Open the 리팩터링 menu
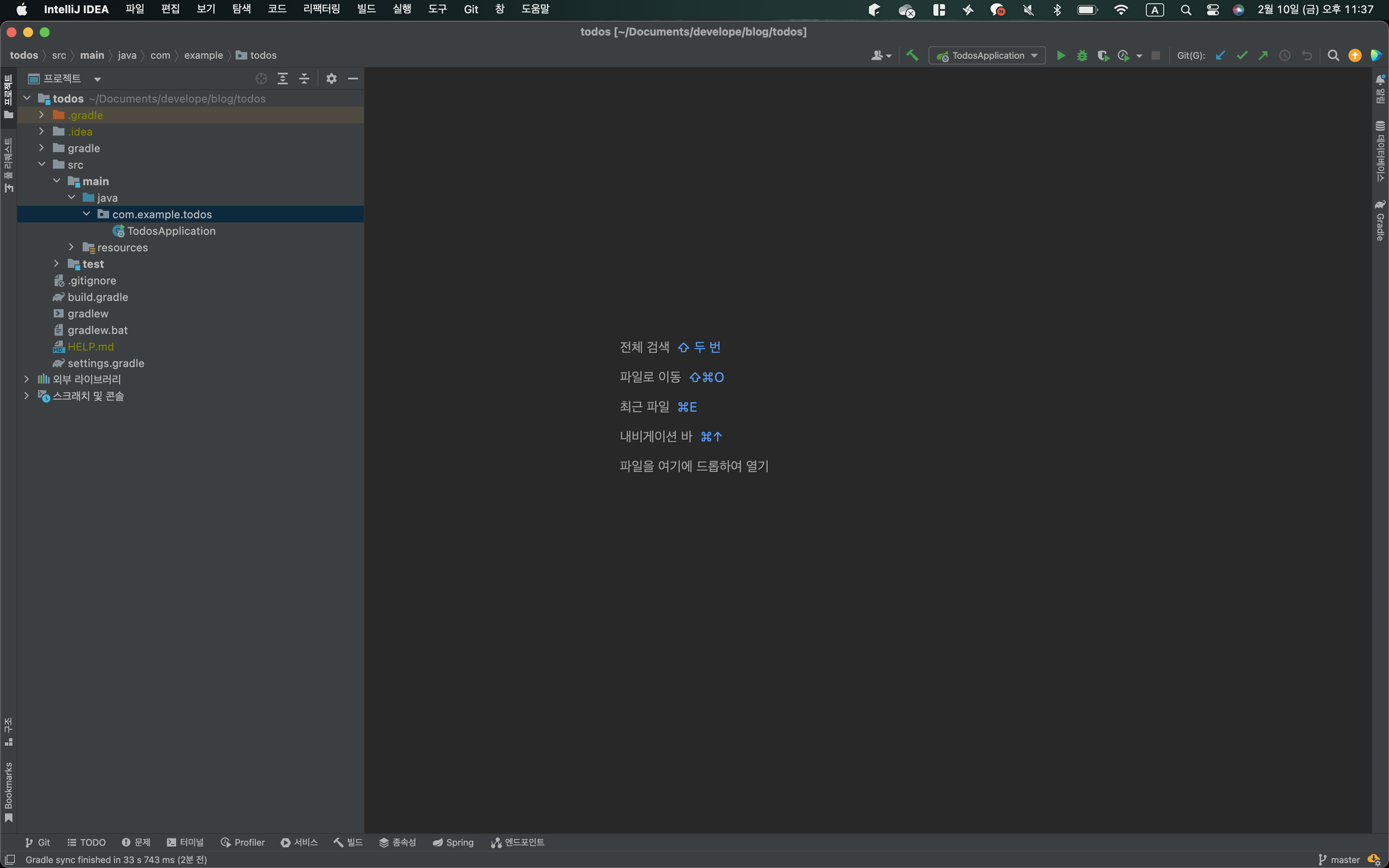The image size is (1389, 868). click(322, 9)
